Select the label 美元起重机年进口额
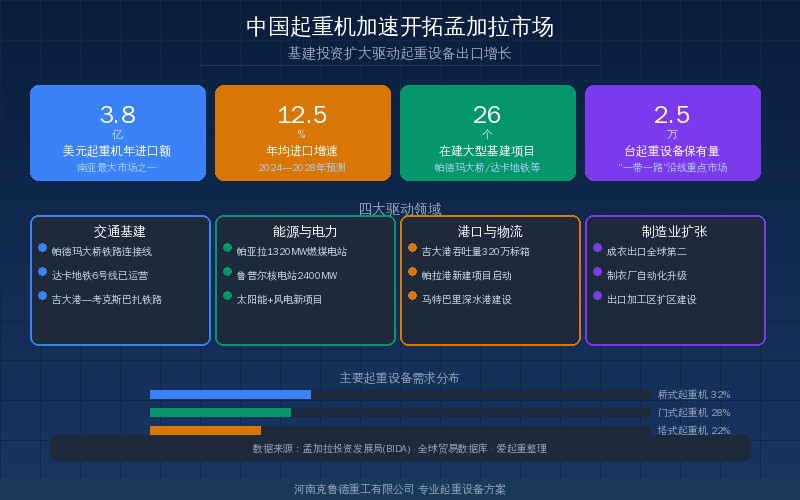The height and width of the screenshot is (500, 800). point(117,151)
